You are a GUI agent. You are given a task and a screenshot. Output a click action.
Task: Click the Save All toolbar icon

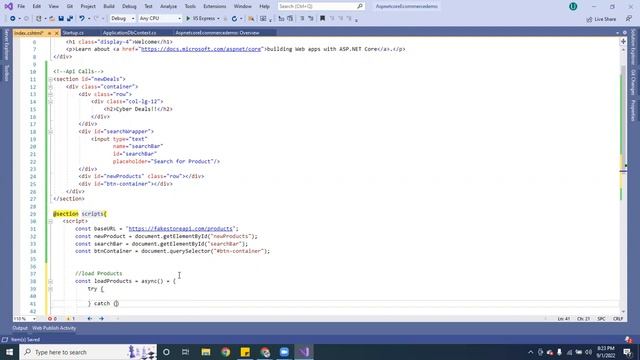(70, 19)
